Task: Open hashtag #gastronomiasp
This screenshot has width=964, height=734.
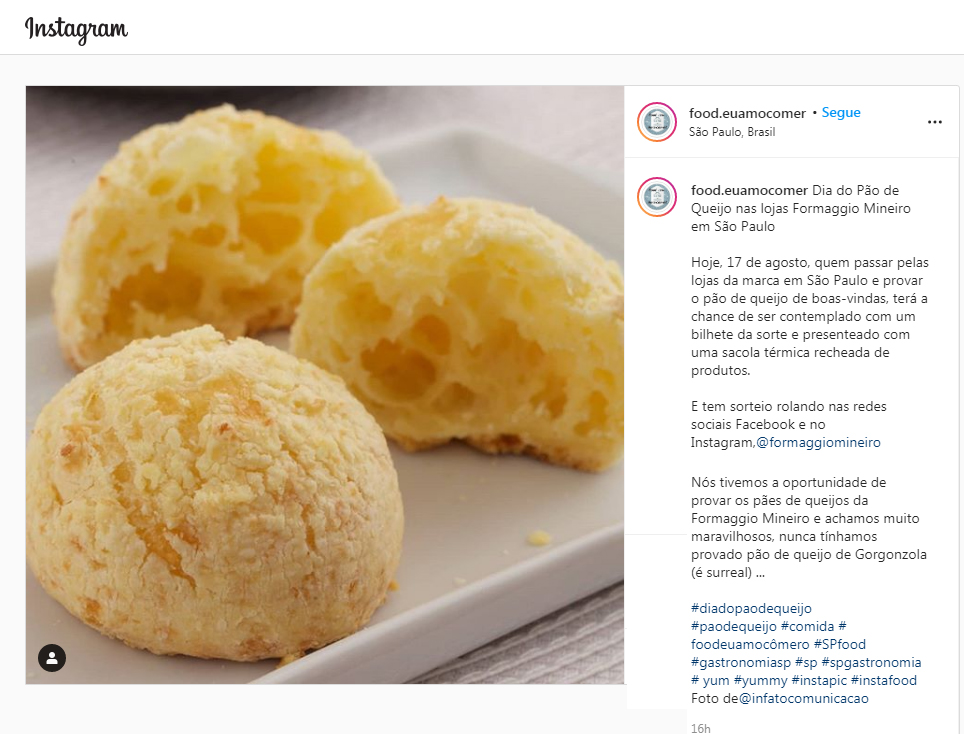Action: [741, 662]
